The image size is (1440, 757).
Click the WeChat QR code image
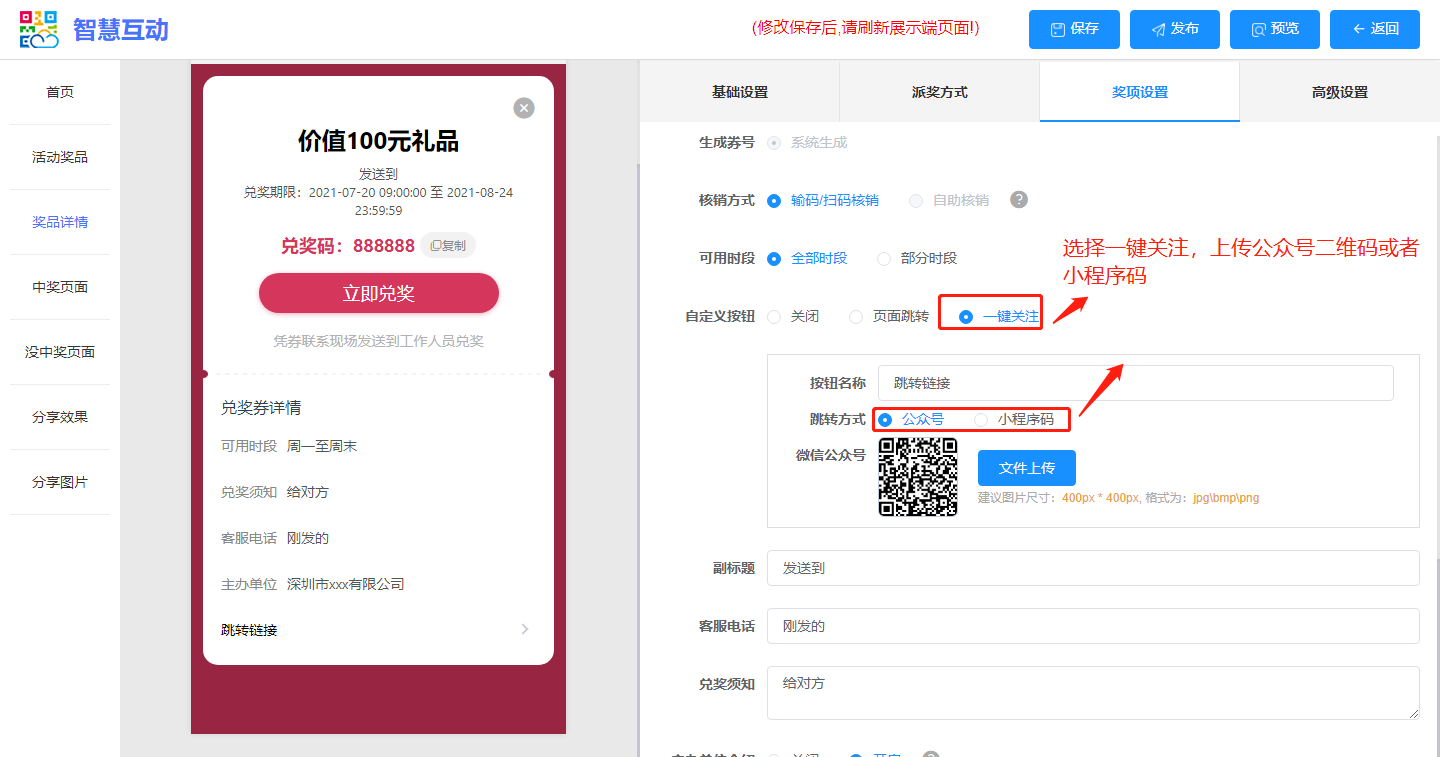tap(918, 477)
